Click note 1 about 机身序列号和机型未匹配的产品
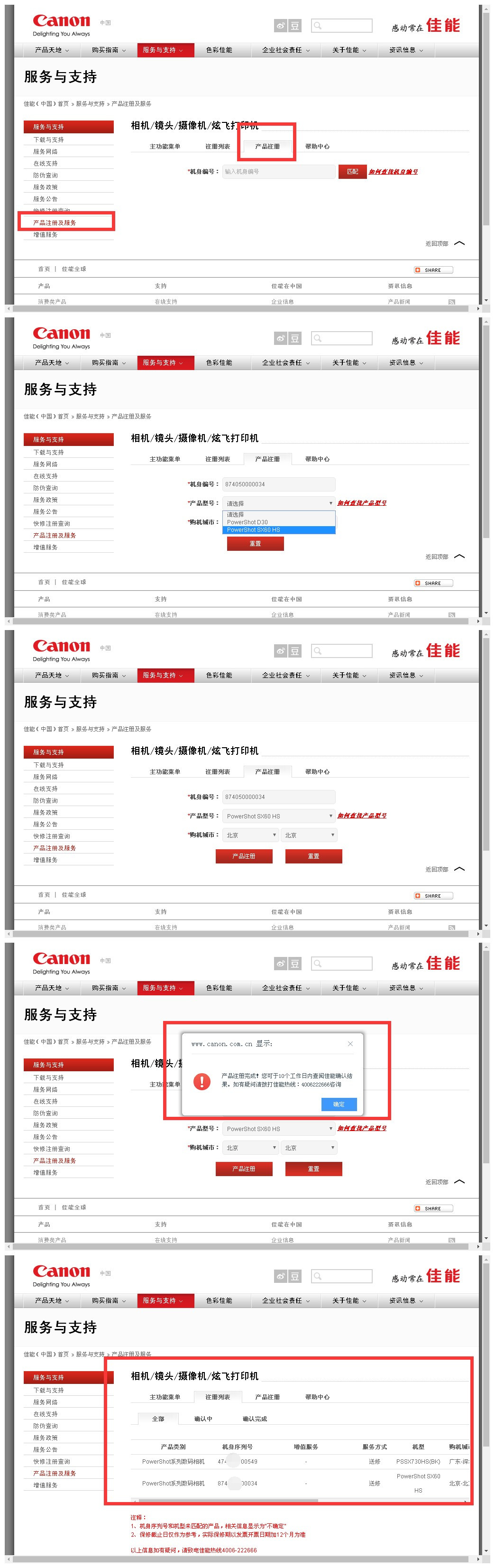Screen dimensions: 495x1568 208,1526
